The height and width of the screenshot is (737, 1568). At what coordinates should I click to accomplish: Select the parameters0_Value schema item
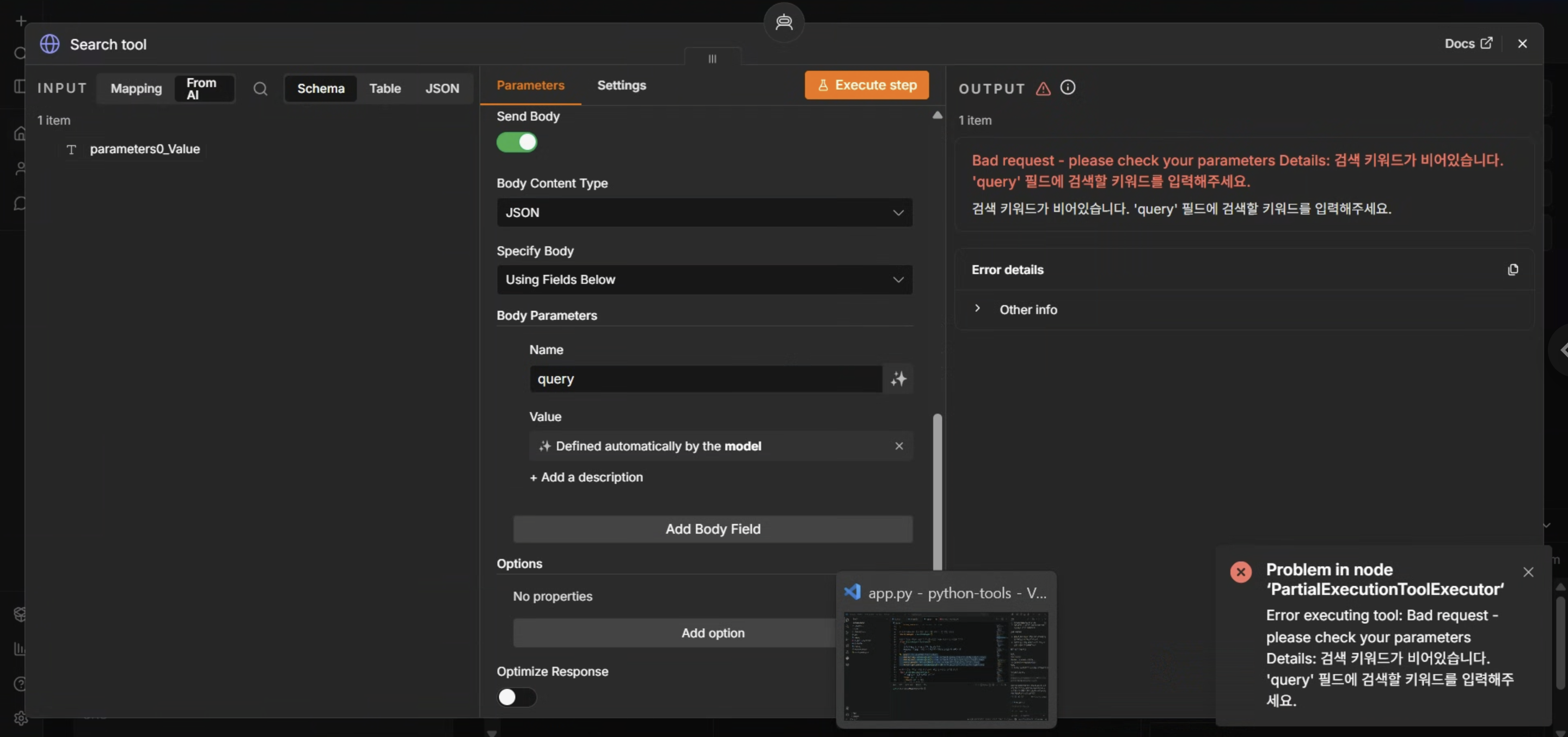tap(145, 149)
